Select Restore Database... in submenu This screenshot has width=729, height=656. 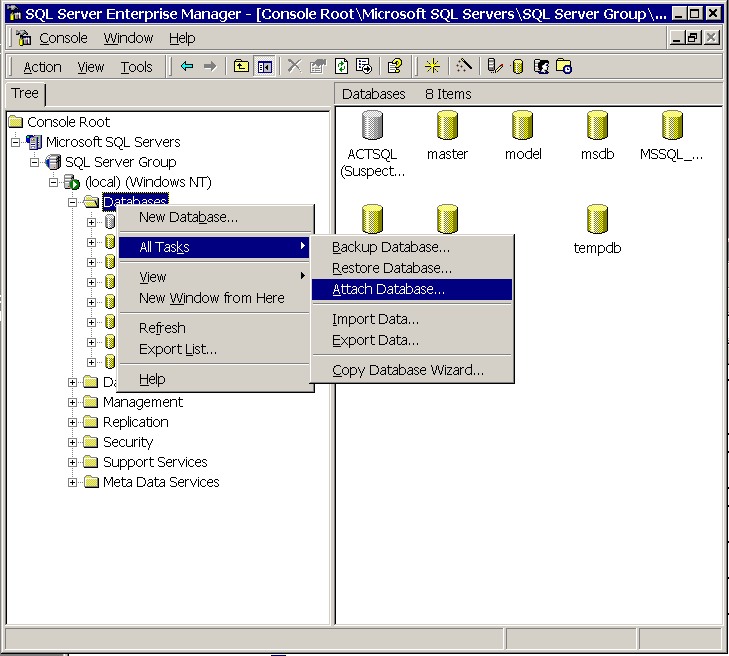click(412, 268)
